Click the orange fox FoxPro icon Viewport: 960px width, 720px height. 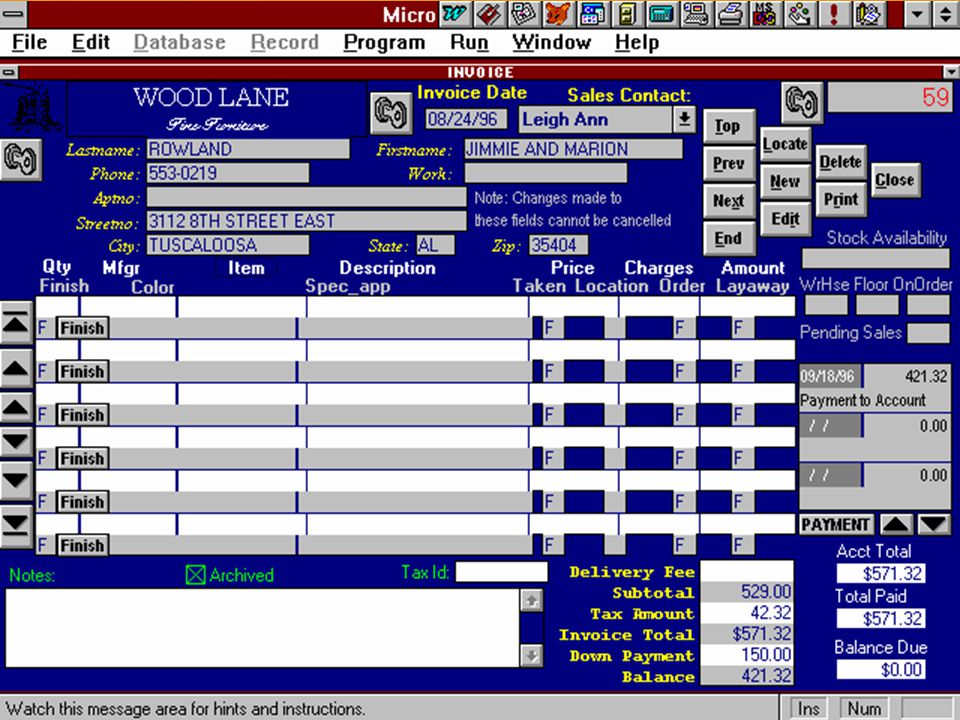557,13
